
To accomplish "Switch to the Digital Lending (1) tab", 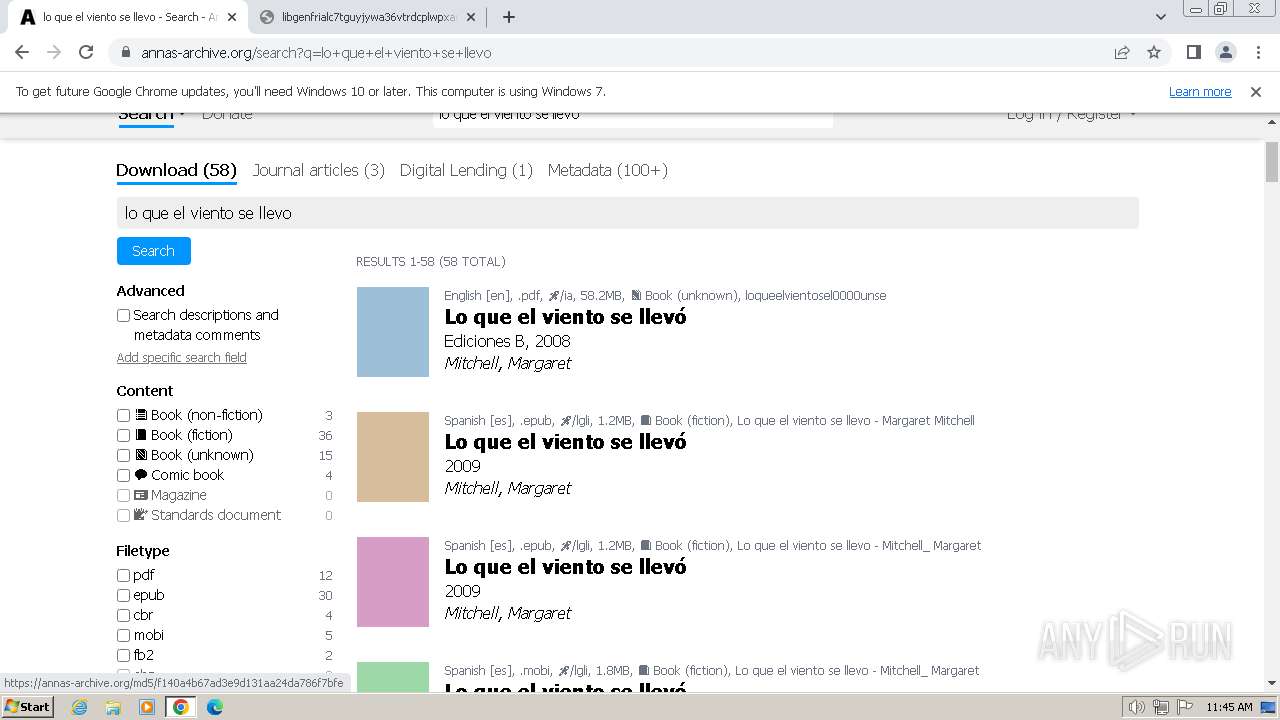I will tap(466, 170).
